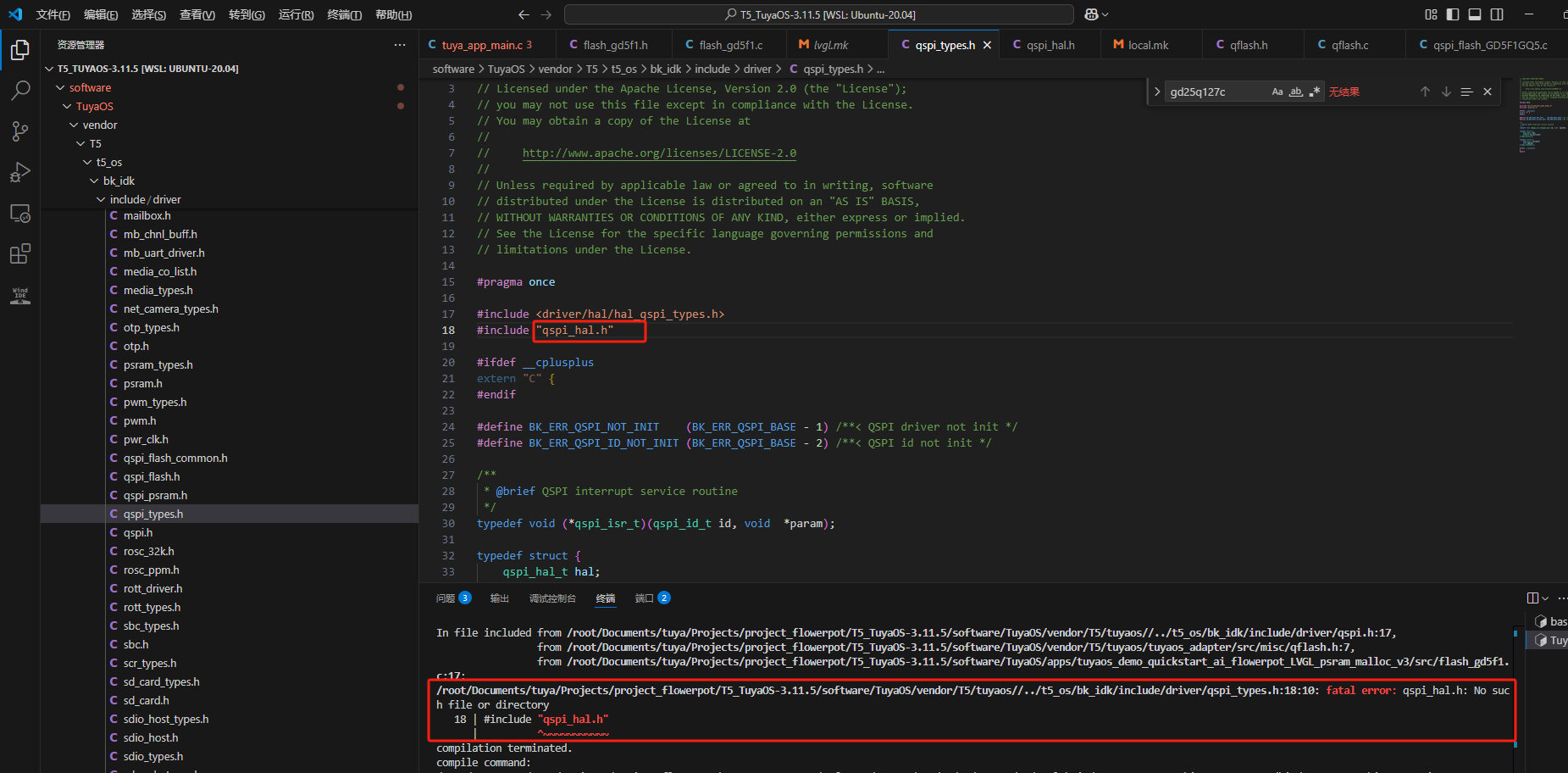This screenshot has width=1568, height=773.
Task: Switch to the 输出 panel tab
Action: [500, 598]
